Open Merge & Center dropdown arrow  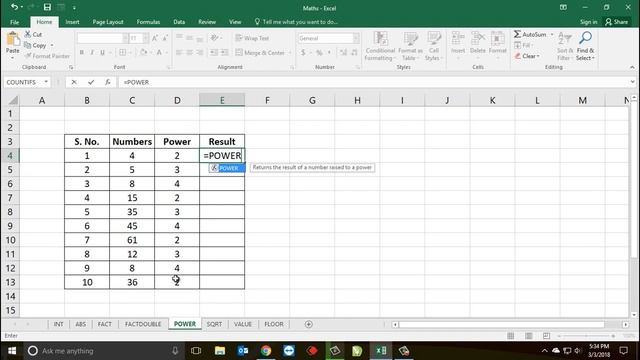point(290,53)
